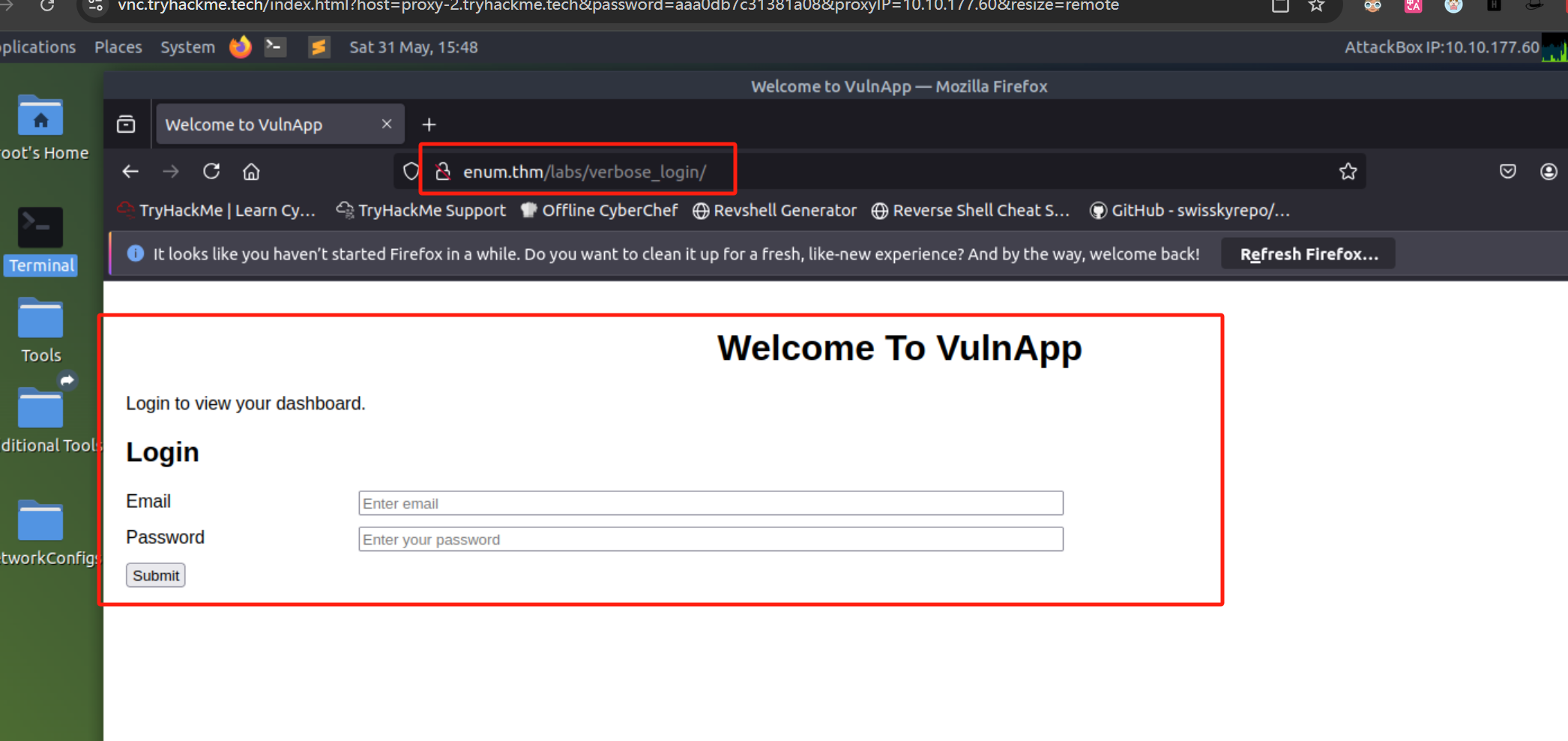The height and width of the screenshot is (741, 1568).
Task: Open the Firefox View tab list icon
Action: point(126,124)
